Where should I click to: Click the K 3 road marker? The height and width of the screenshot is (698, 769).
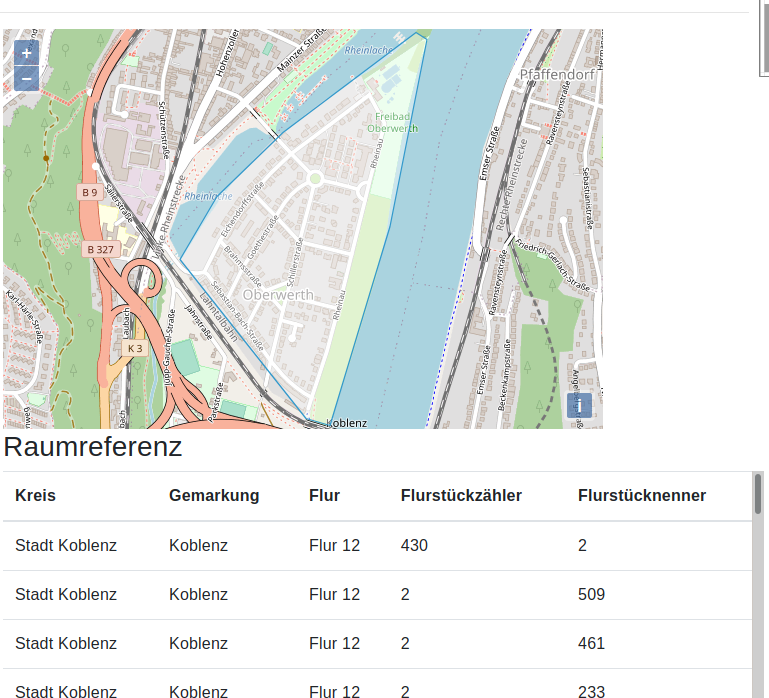(134, 348)
